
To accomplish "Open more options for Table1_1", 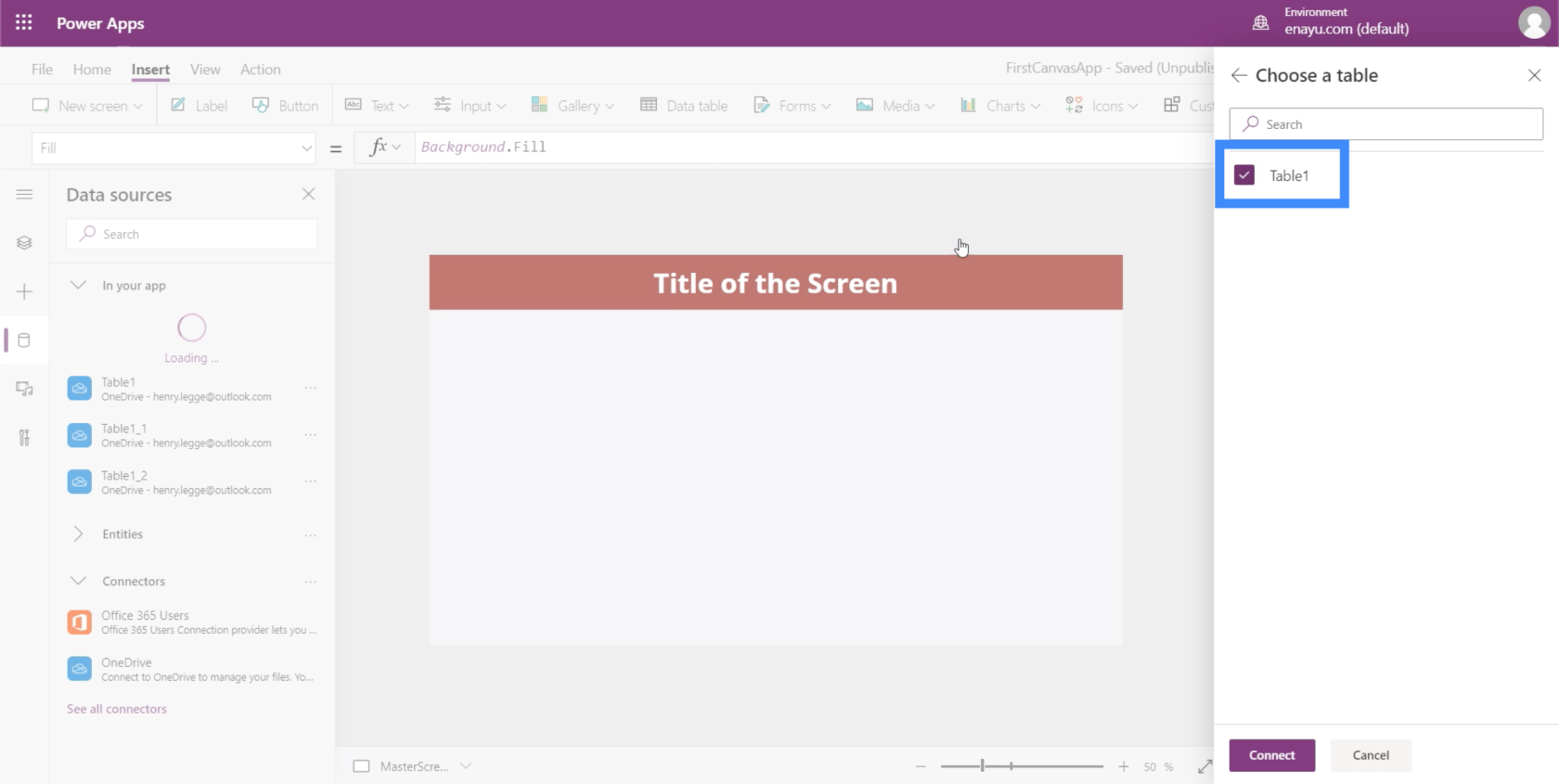I will (x=311, y=434).
